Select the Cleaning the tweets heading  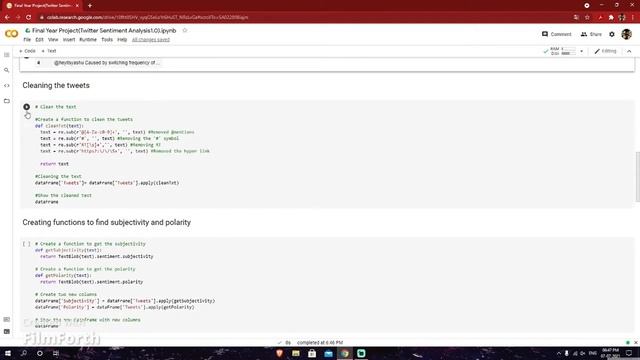pyautogui.click(x=56, y=85)
